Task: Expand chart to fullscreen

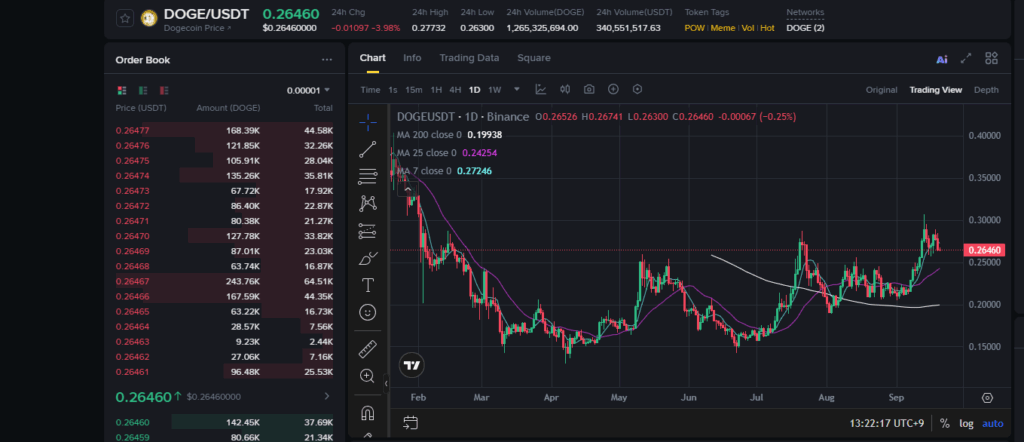Action: click(966, 59)
